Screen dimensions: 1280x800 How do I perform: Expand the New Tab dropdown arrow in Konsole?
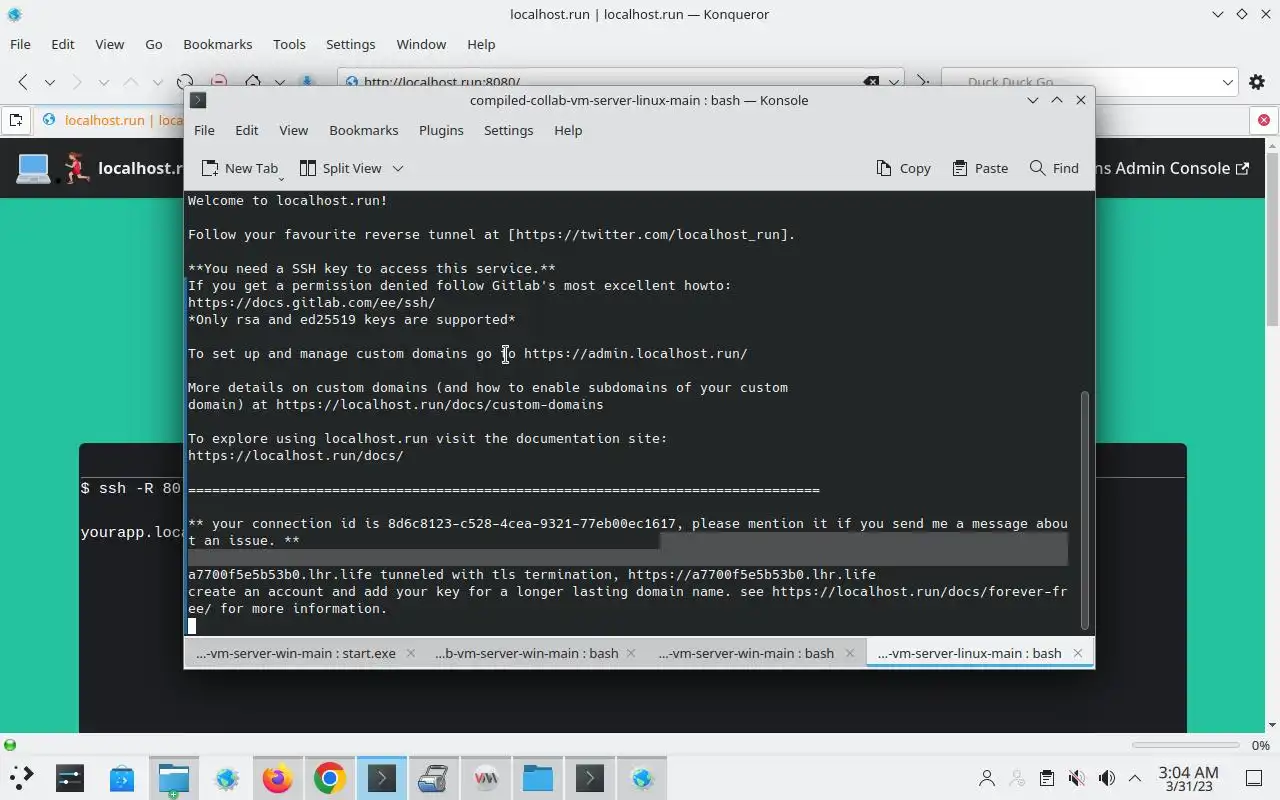(x=281, y=178)
